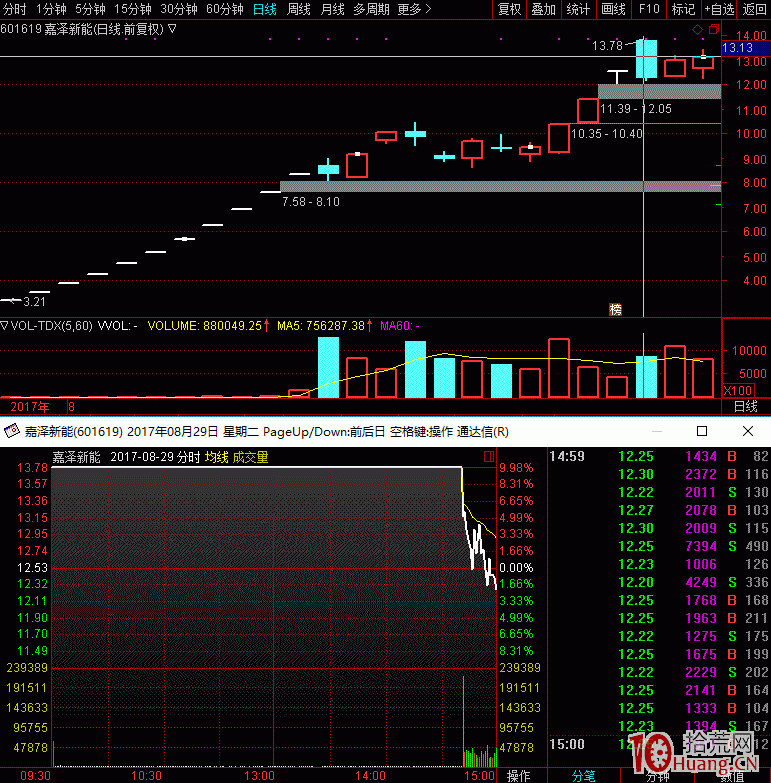Select the 分笔 tick tab
This screenshot has height=783, width=771.
[x=583, y=776]
